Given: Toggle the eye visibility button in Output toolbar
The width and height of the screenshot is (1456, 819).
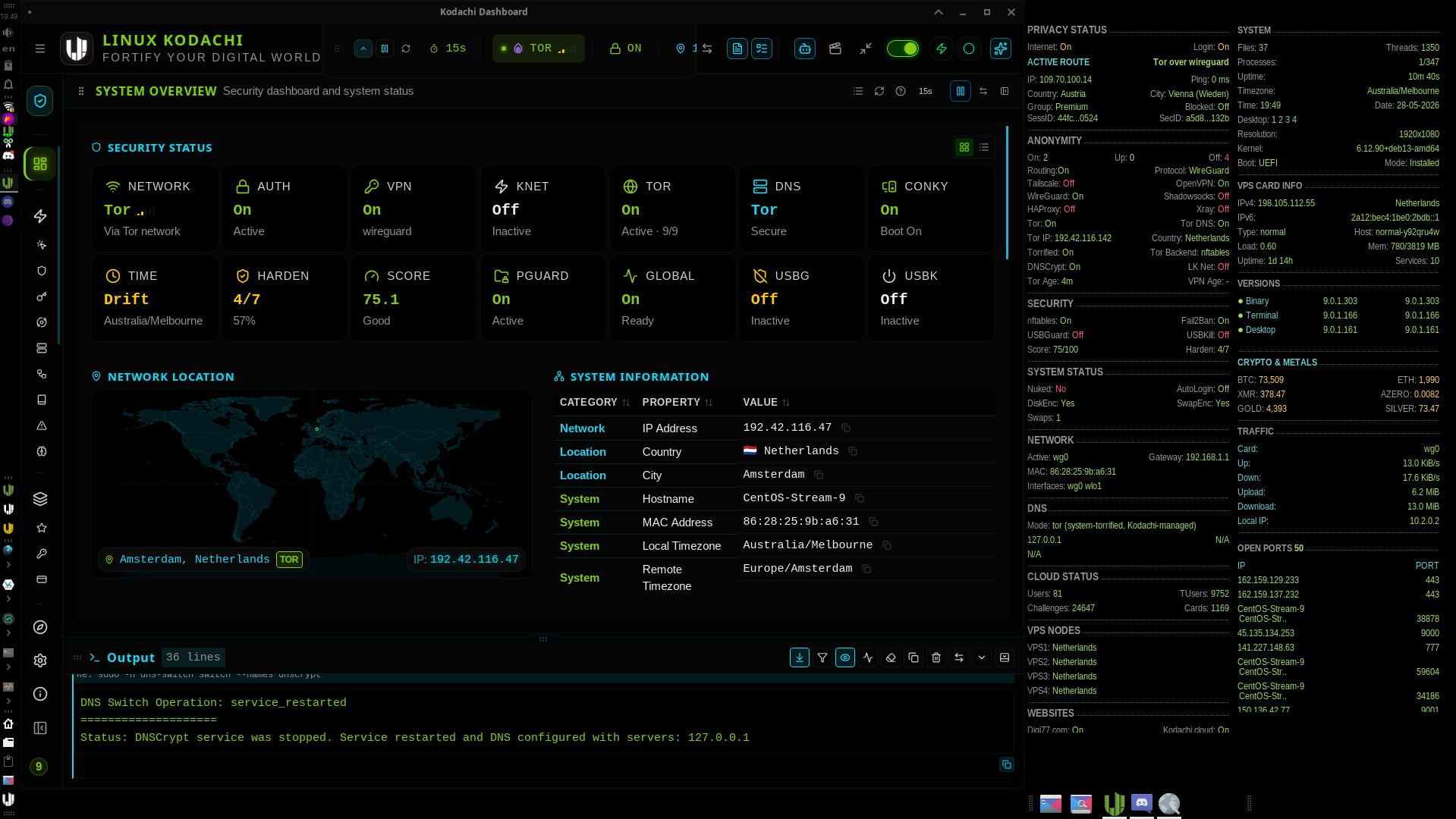Looking at the screenshot, I should click(x=845, y=657).
